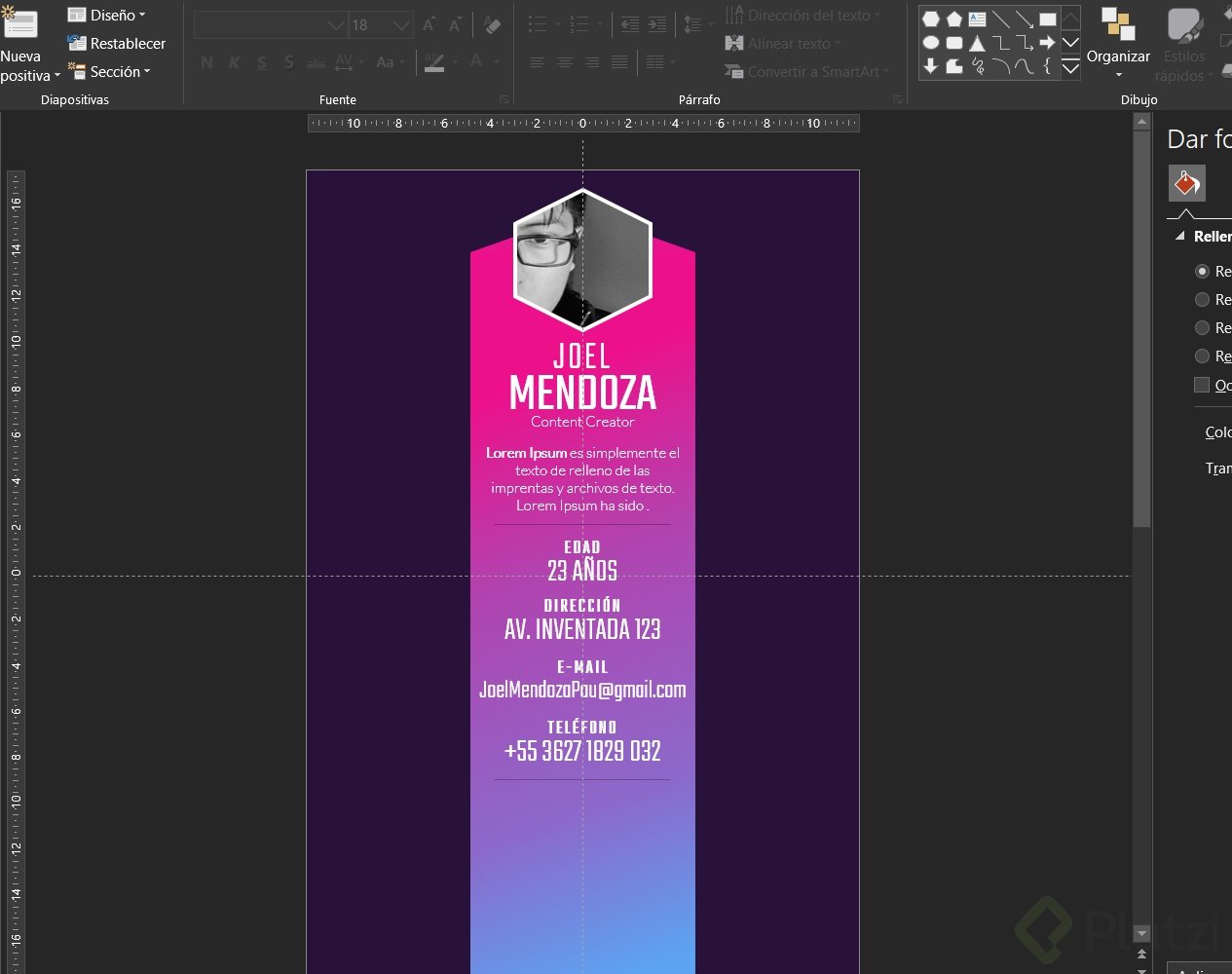Click Convertir a SmartArt
The image size is (1232, 974).
pyautogui.click(x=806, y=72)
